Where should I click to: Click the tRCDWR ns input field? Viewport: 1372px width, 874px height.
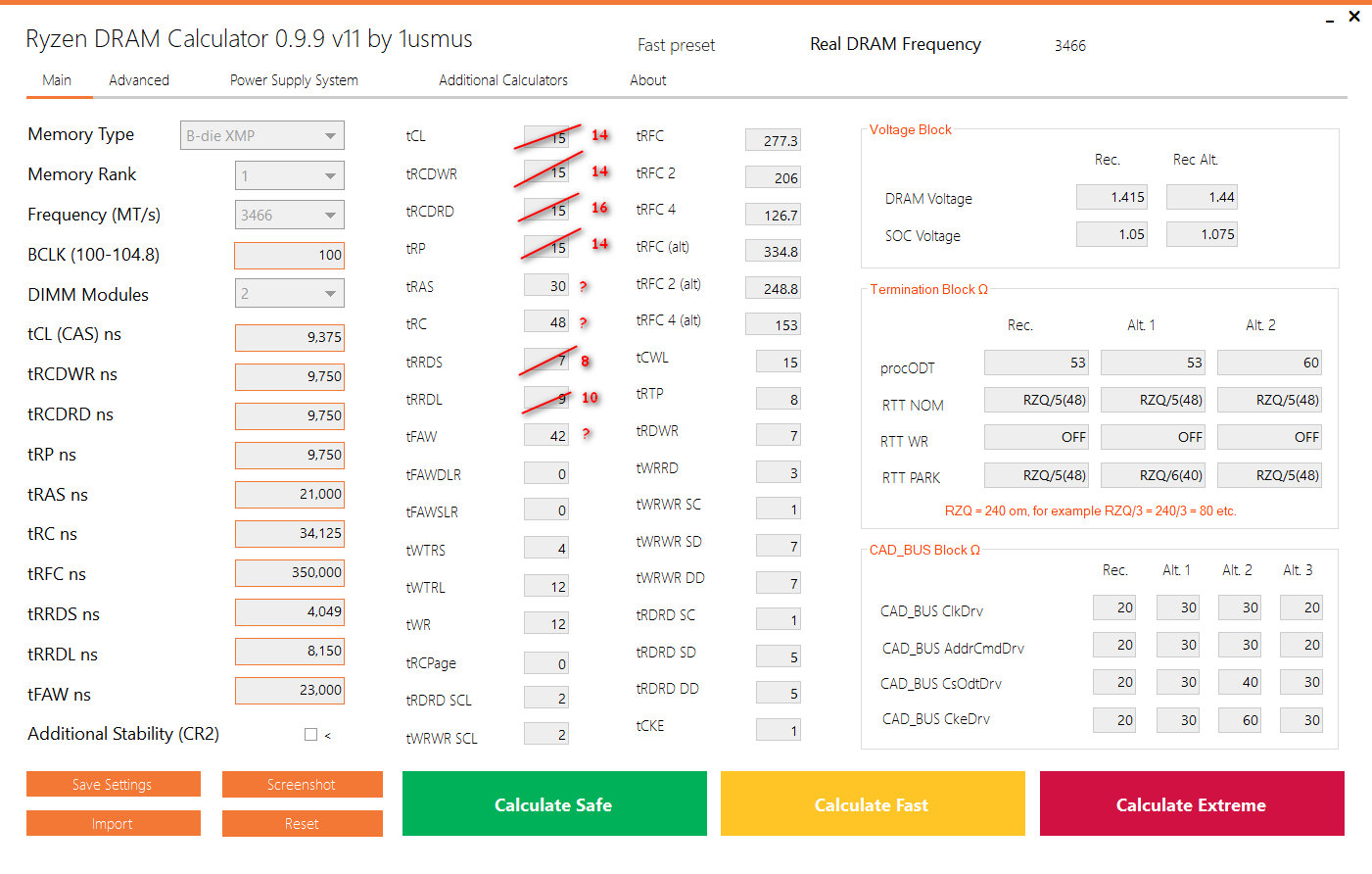click(290, 376)
